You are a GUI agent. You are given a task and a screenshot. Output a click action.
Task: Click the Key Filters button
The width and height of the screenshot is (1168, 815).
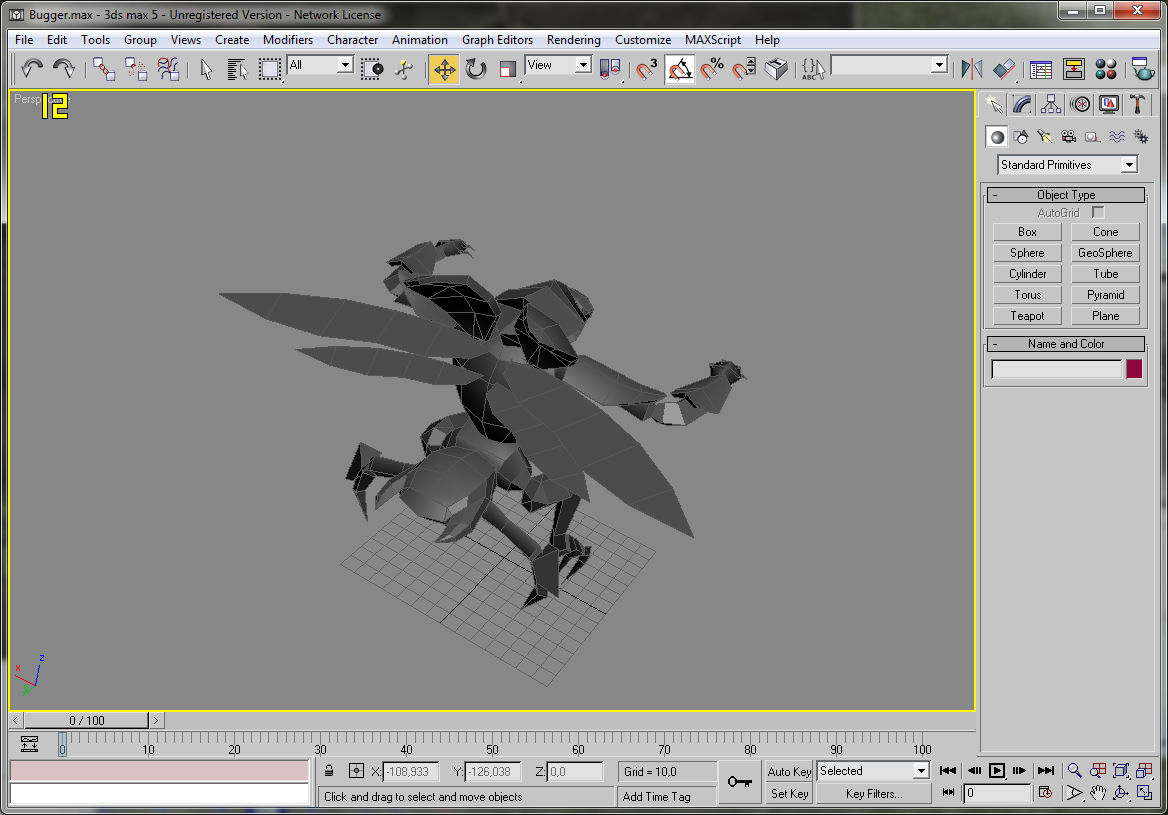point(874,794)
